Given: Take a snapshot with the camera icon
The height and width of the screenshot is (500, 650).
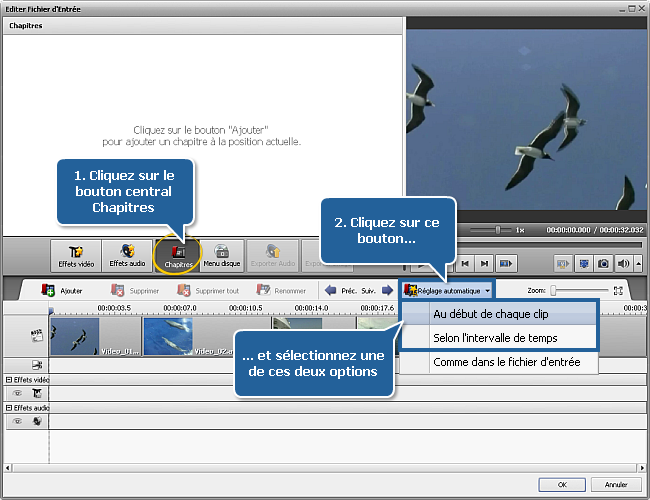Looking at the screenshot, I should tap(603, 264).
